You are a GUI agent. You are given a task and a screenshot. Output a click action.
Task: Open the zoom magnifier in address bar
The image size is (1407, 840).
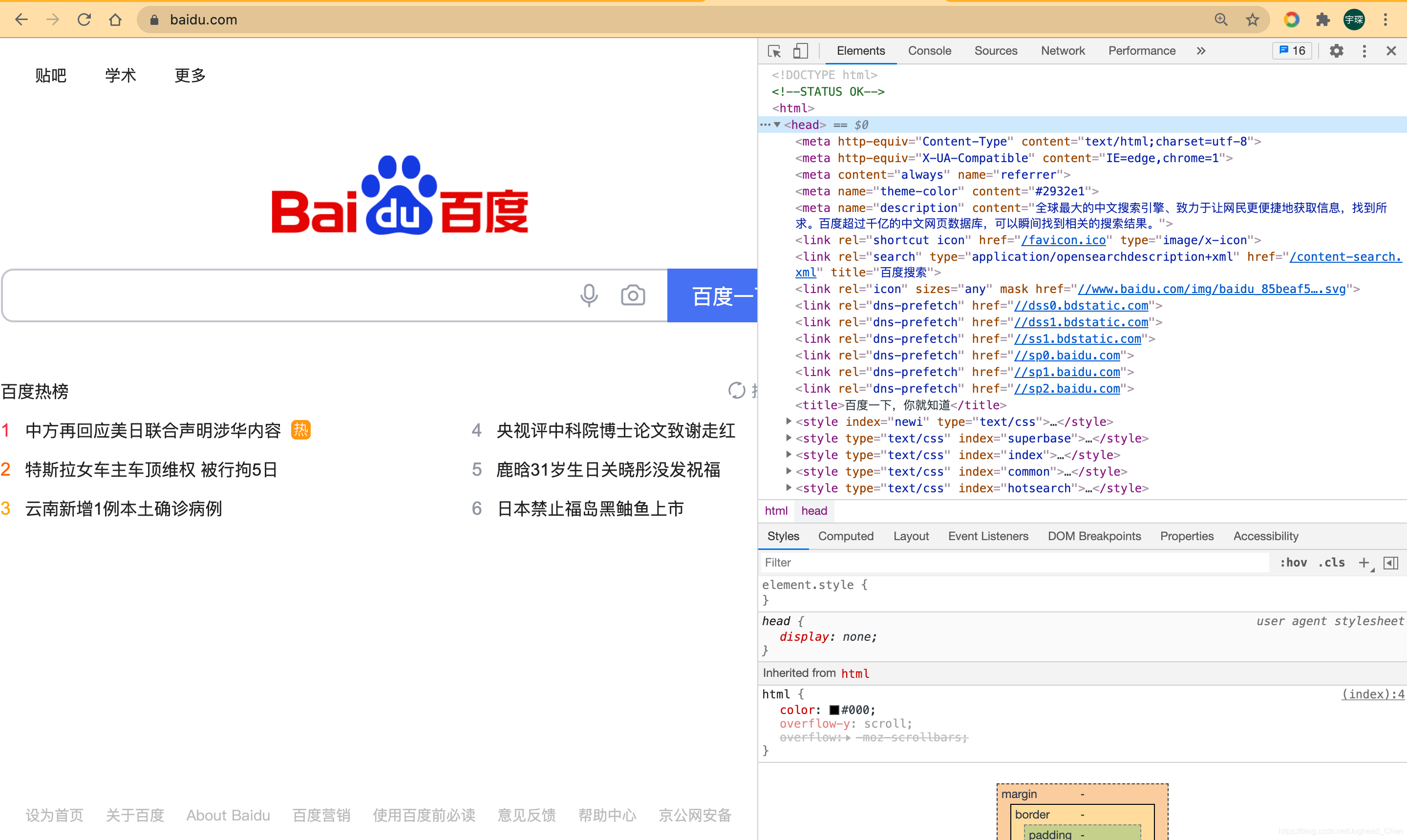(x=1221, y=20)
